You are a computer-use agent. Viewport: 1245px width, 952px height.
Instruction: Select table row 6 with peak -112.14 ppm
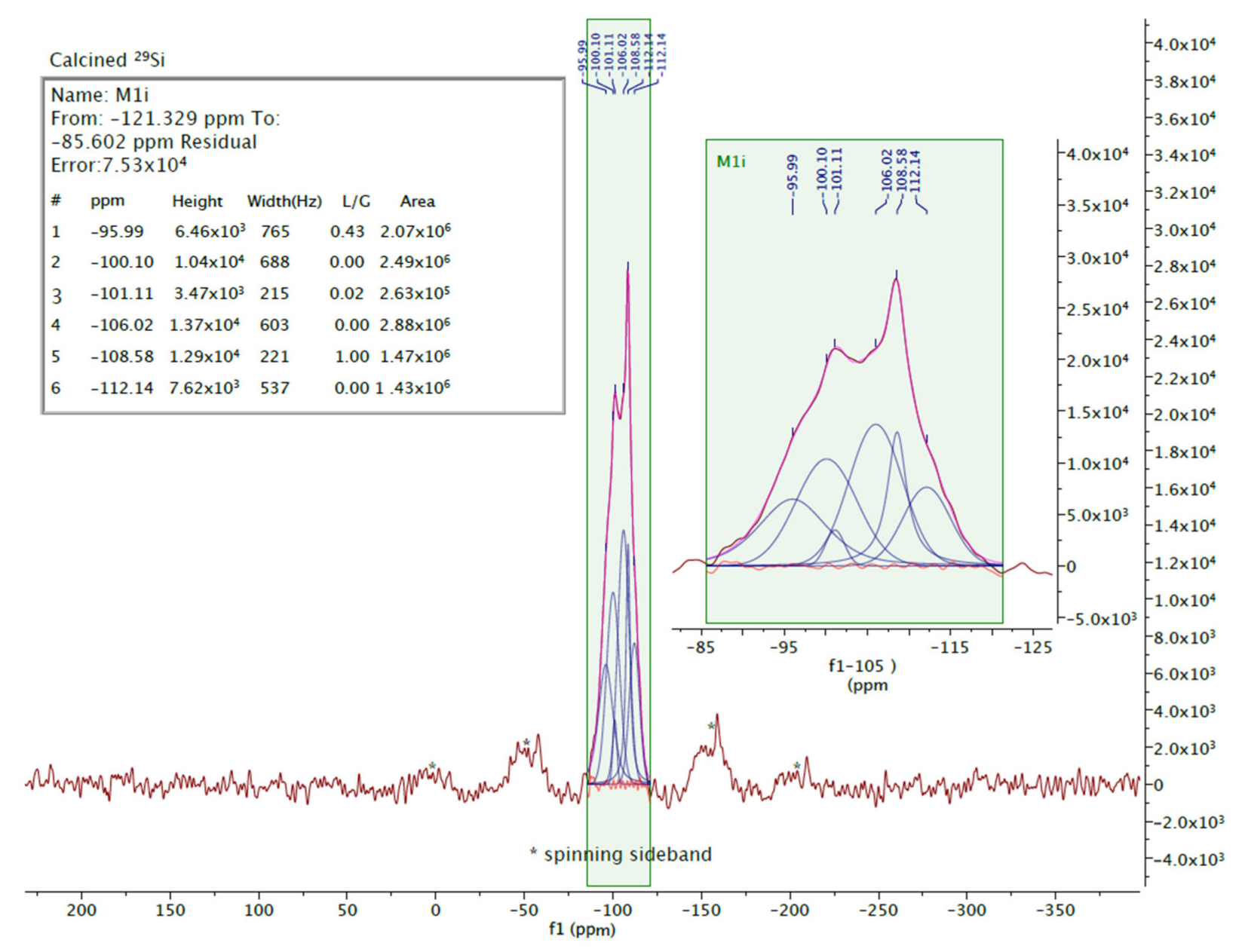pyautogui.click(x=249, y=388)
